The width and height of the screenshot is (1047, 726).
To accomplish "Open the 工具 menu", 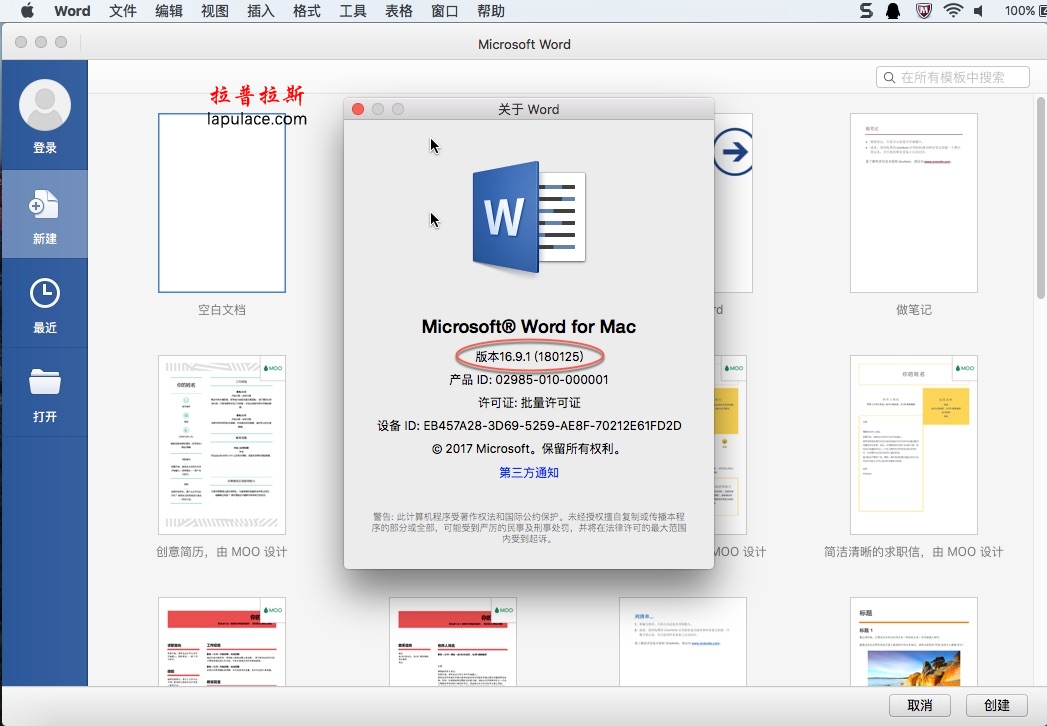I will [x=353, y=11].
